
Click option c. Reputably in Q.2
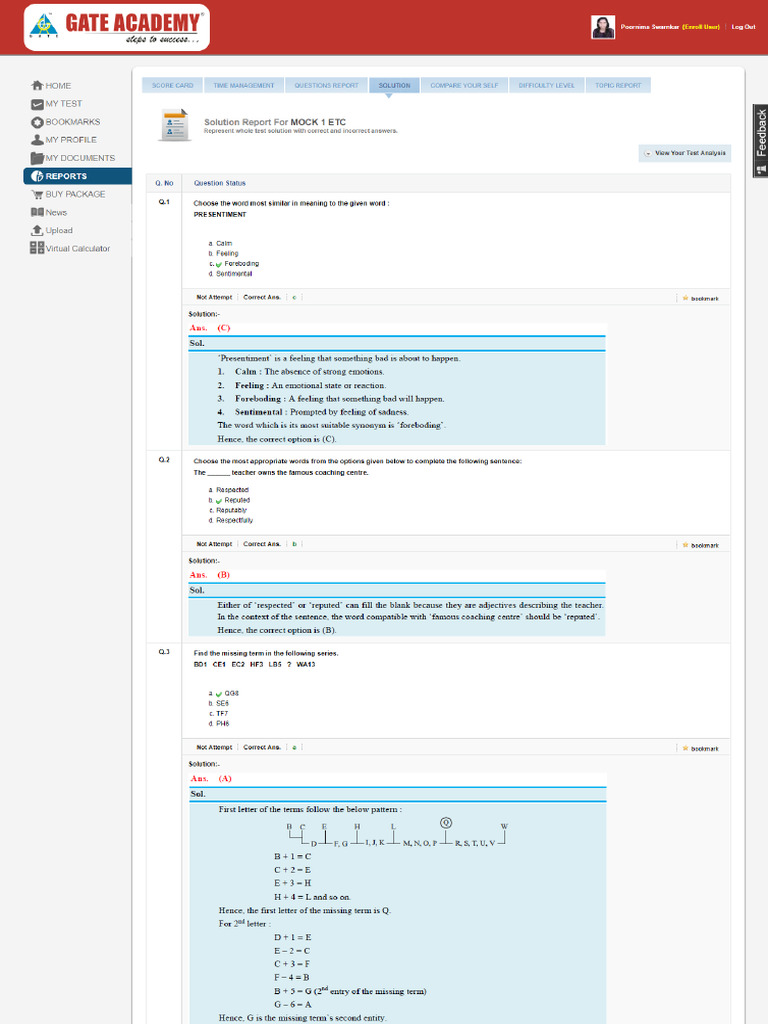point(228,510)
